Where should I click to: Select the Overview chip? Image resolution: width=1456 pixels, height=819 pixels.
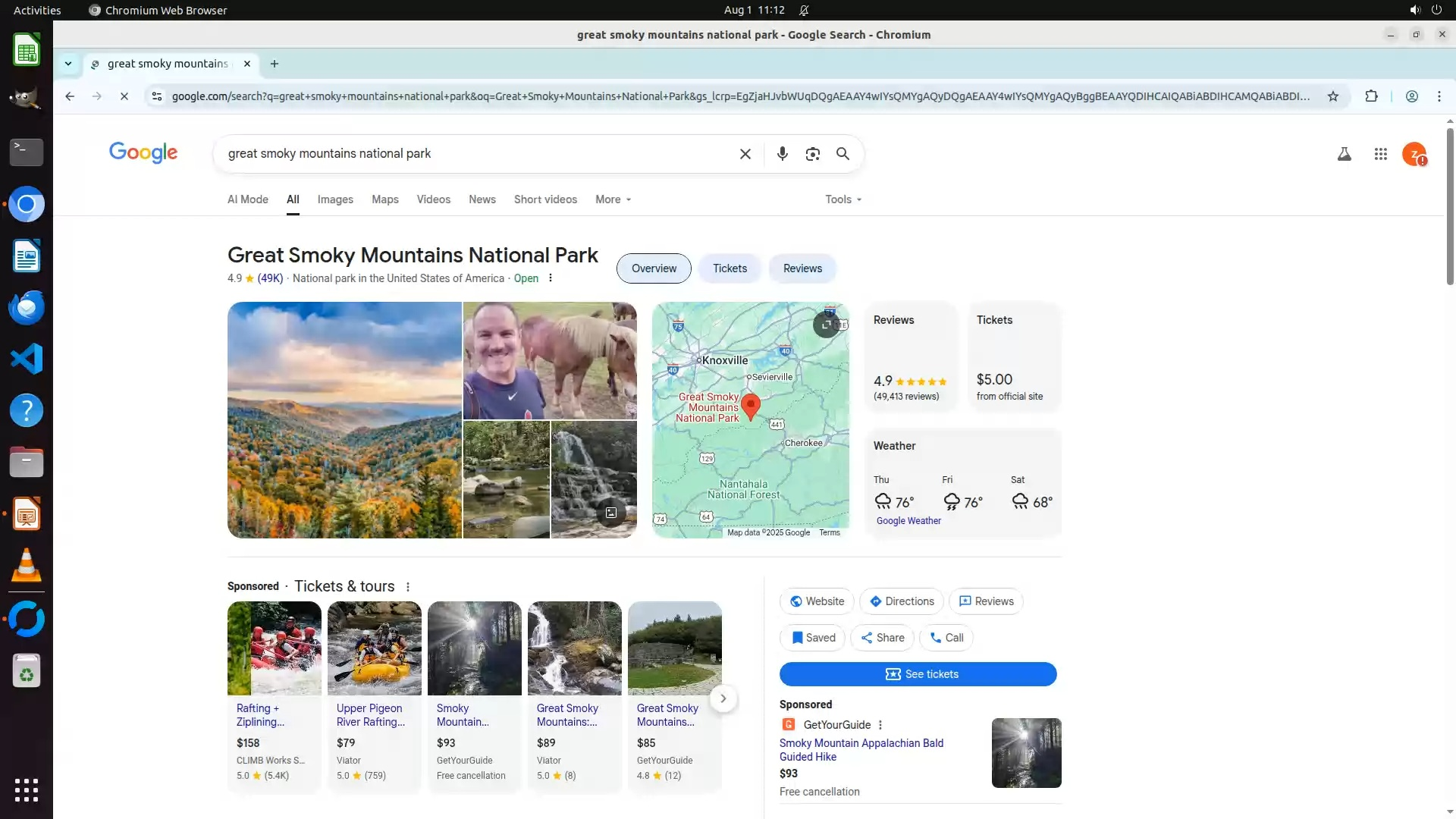point(654,268)
